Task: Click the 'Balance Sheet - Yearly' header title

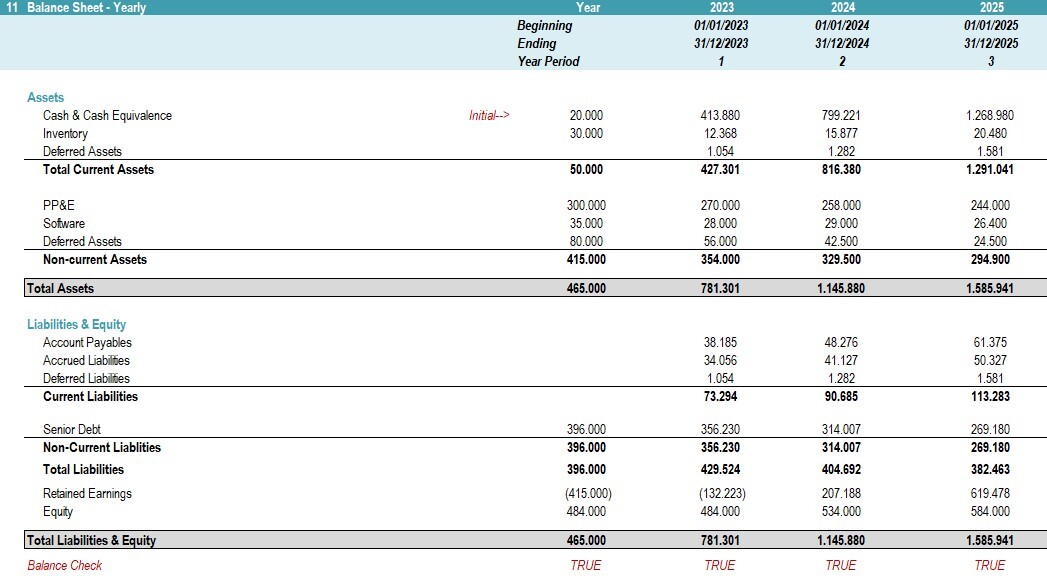Action: tap(86, 7)
